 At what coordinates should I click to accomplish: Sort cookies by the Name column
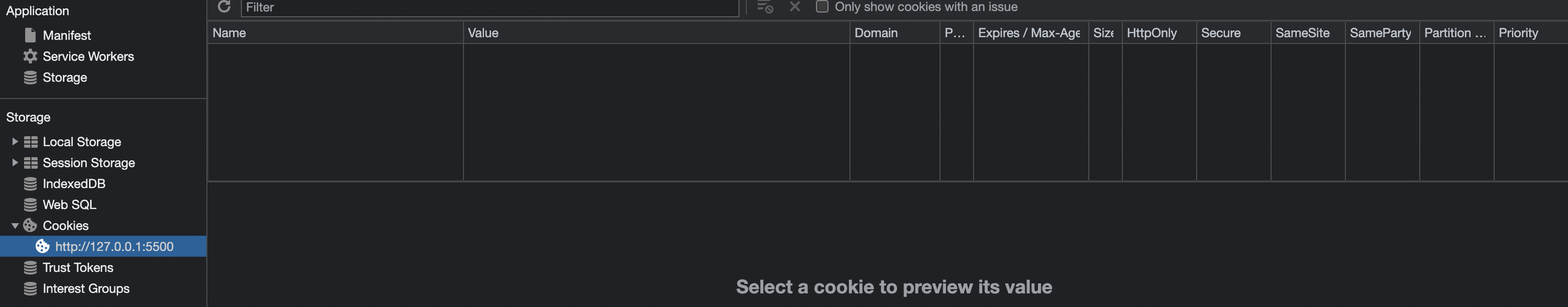tap(335, 33)
